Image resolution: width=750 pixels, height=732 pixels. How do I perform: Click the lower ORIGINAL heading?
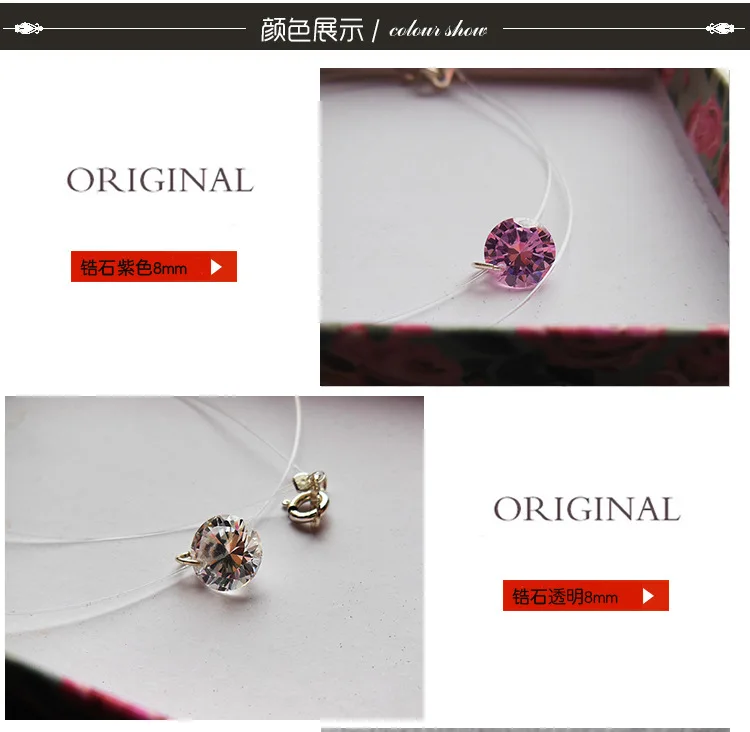[587, 509]
